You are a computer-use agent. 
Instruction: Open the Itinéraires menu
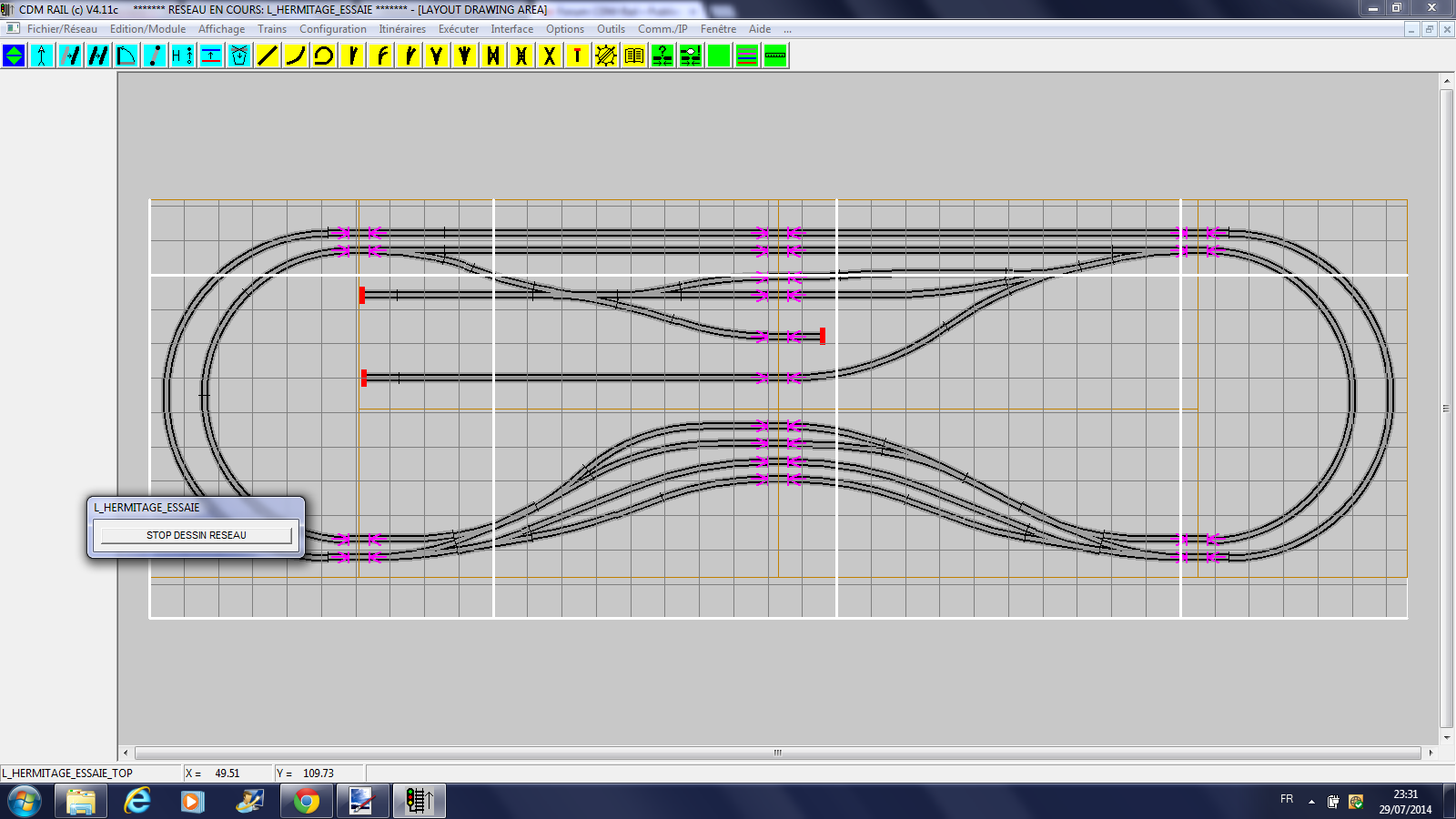[x=402, y=29]
